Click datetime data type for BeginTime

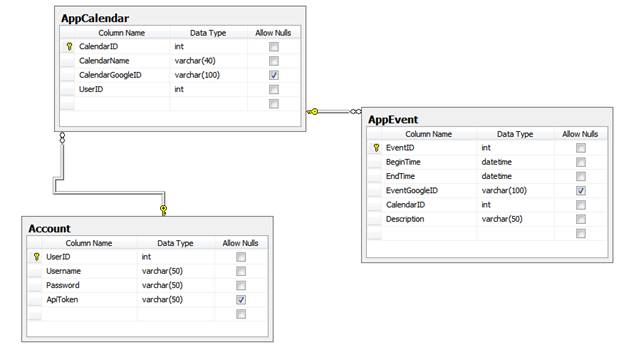[516, 162]
